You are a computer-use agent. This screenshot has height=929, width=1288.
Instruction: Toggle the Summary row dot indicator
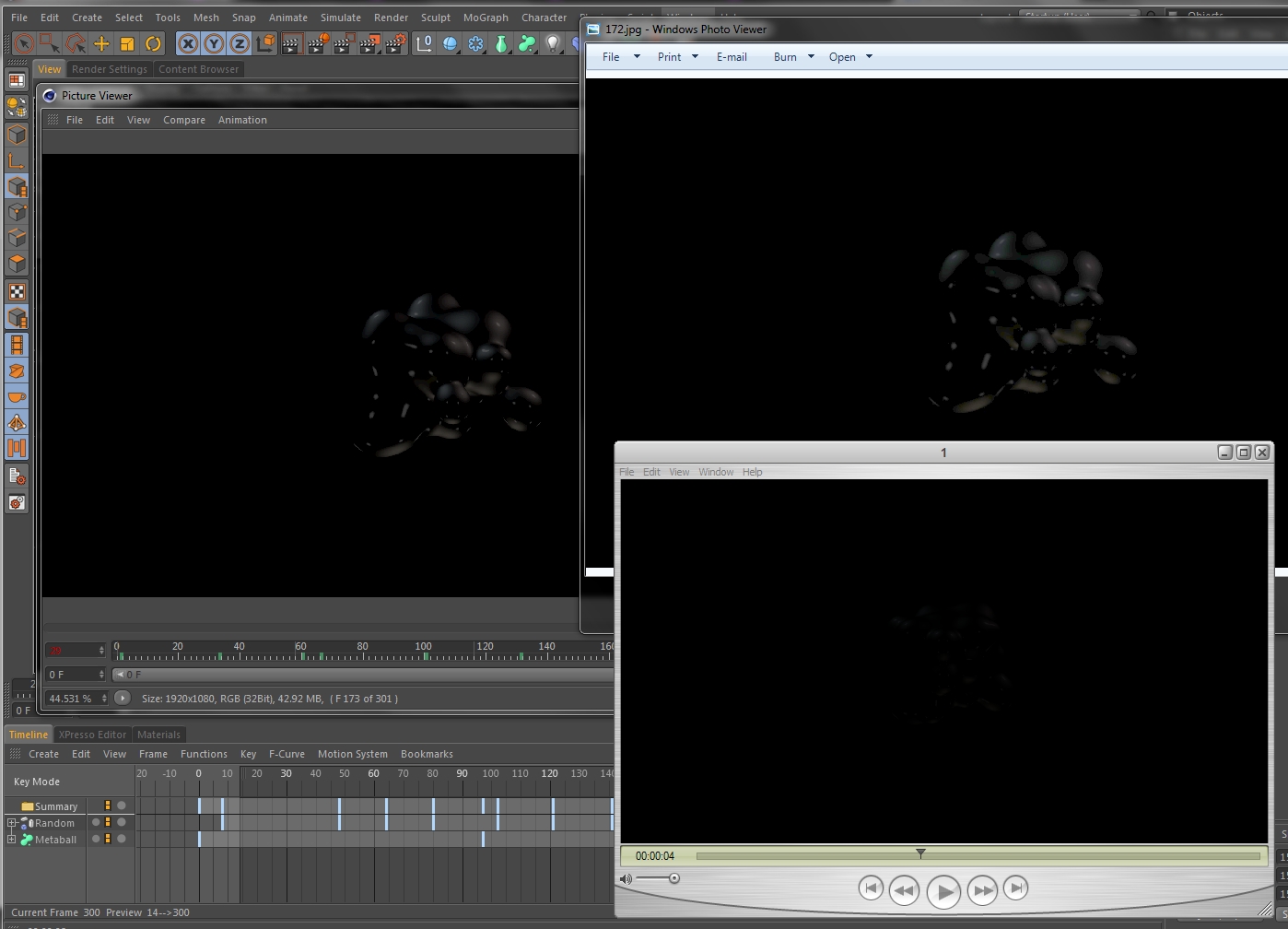pyautogui.click(x=121, y=806)
